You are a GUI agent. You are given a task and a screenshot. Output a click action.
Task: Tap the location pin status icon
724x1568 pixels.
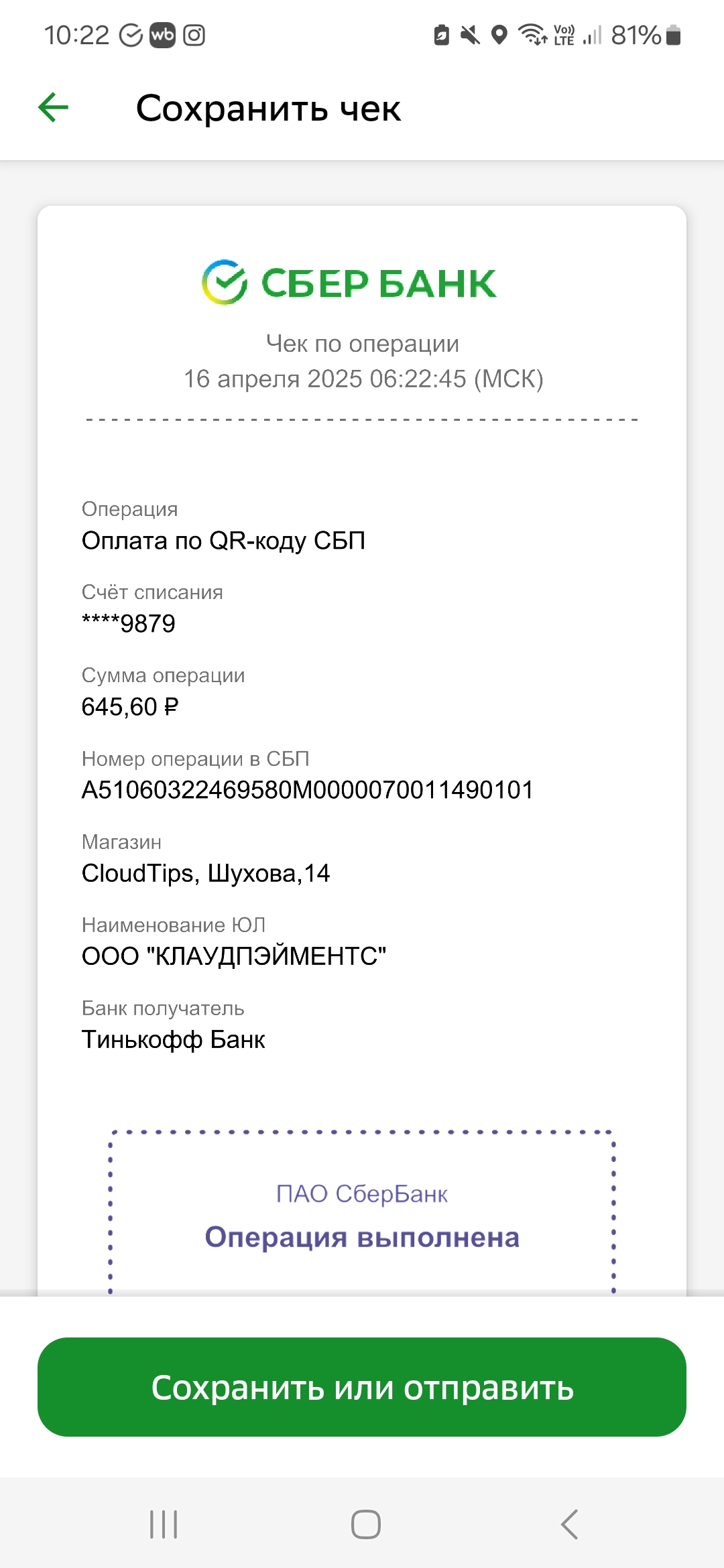pyautogui.click(x=499, y=35)
